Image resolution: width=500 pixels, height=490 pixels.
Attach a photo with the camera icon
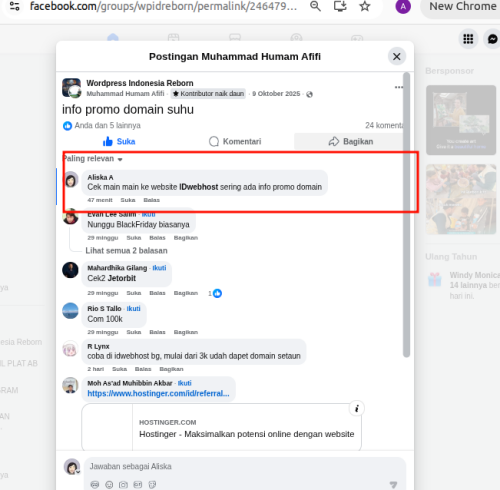[x=123, y=484]
